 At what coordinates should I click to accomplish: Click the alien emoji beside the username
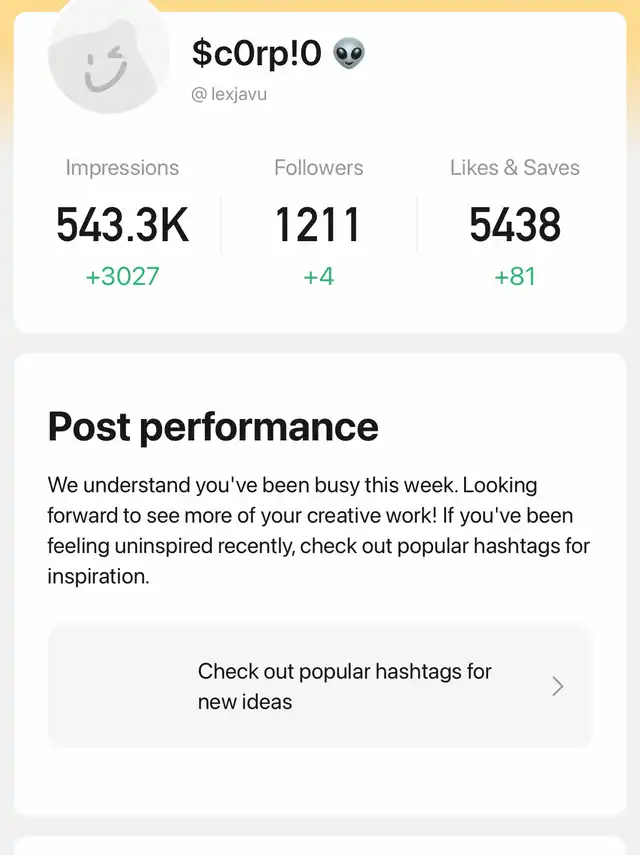tap(349, 54)
